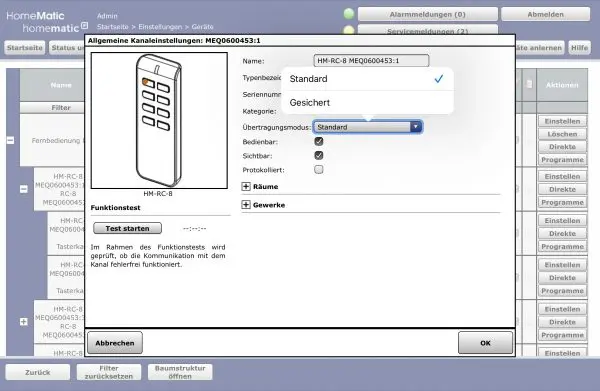
Task: Expand the Gewerke section plus icon
Action: click(246, 205)
